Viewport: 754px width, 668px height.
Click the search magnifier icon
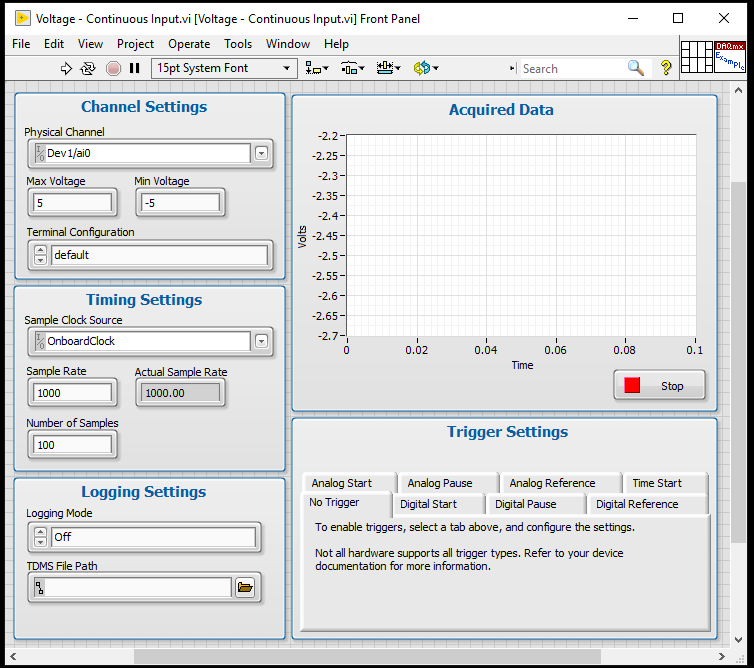point(636,68)
